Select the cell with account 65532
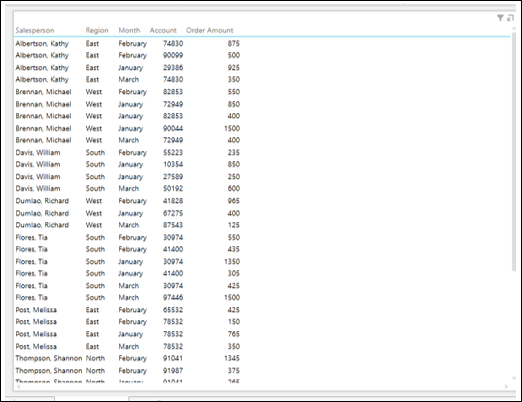 173,310
